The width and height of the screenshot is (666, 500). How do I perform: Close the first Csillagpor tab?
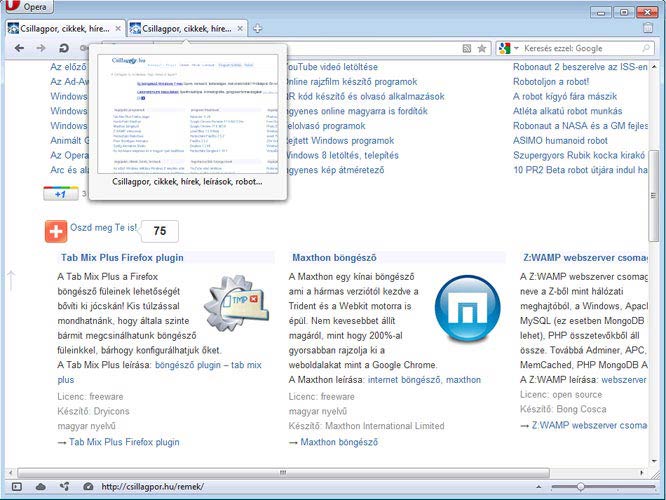tap(118, 28)
